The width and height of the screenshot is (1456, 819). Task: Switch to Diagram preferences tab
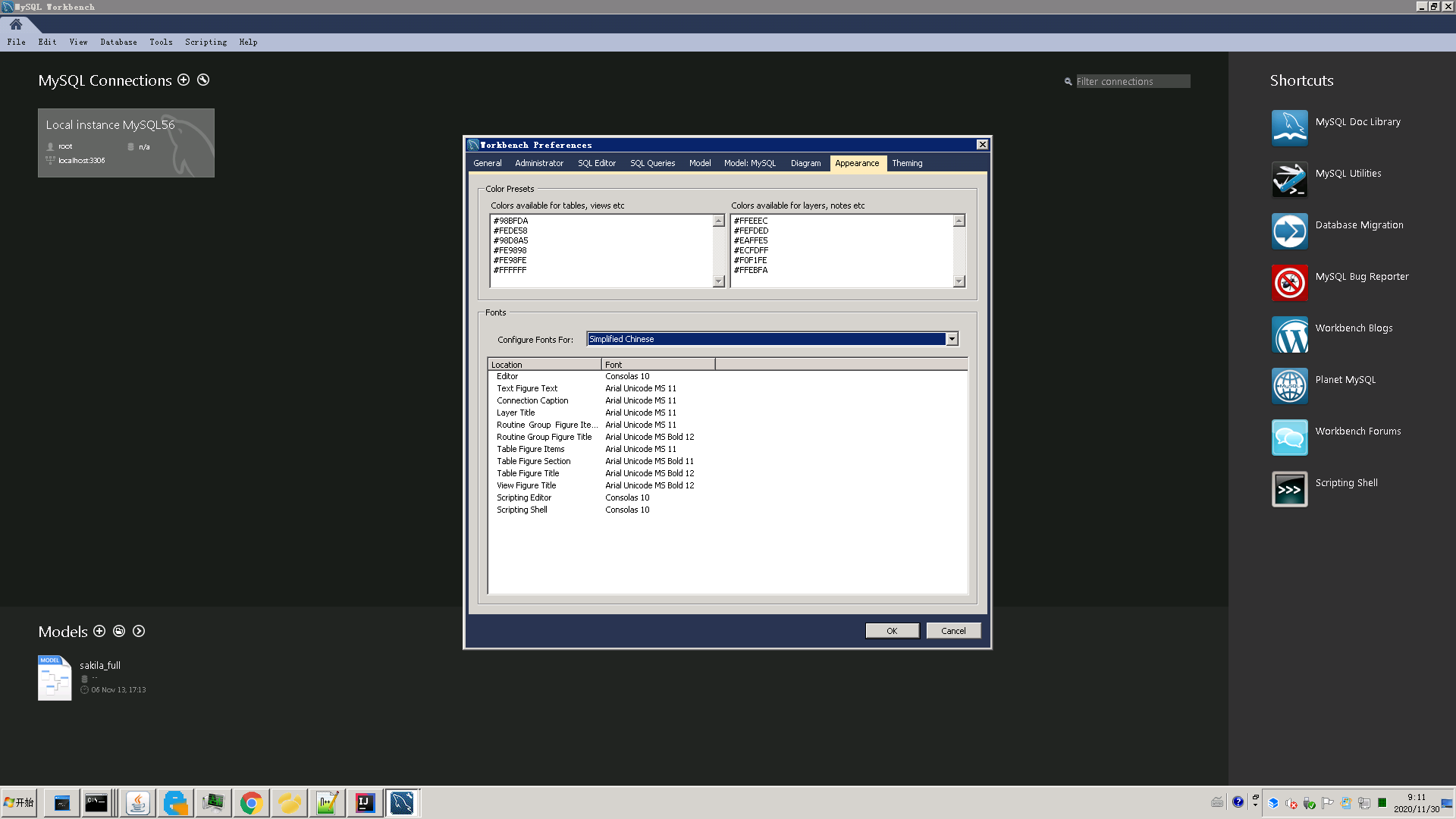805,163
